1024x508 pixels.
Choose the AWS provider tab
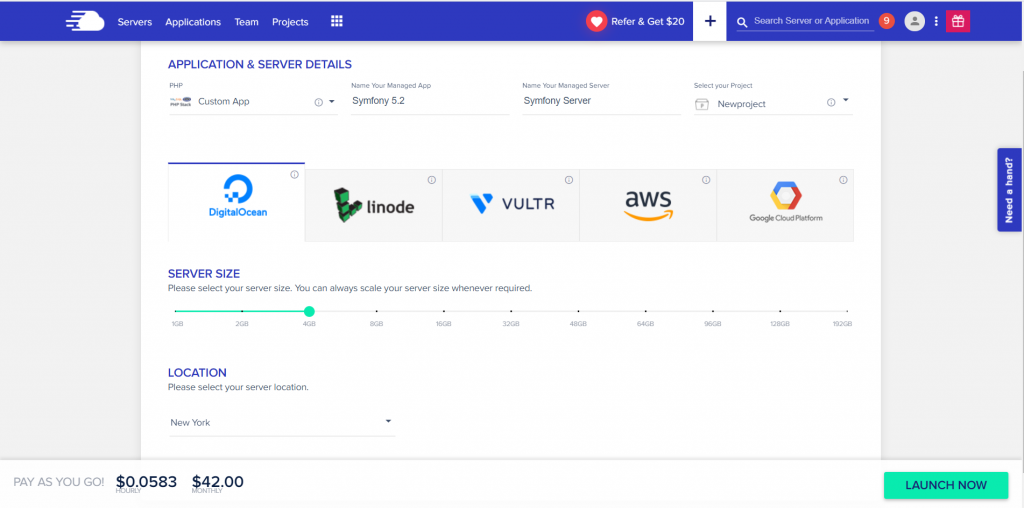(648, 205)
